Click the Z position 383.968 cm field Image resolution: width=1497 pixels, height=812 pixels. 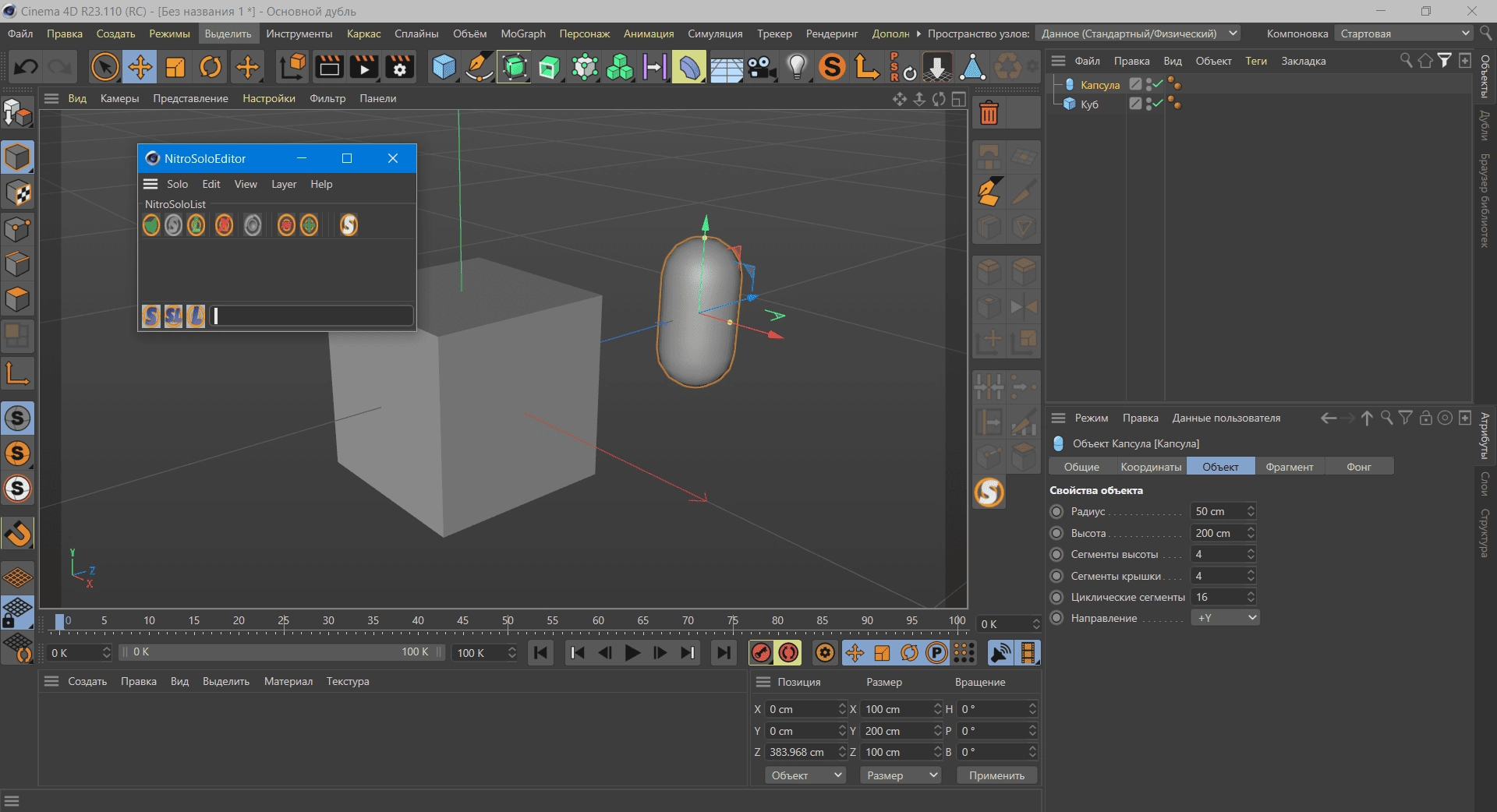[802, 752]
